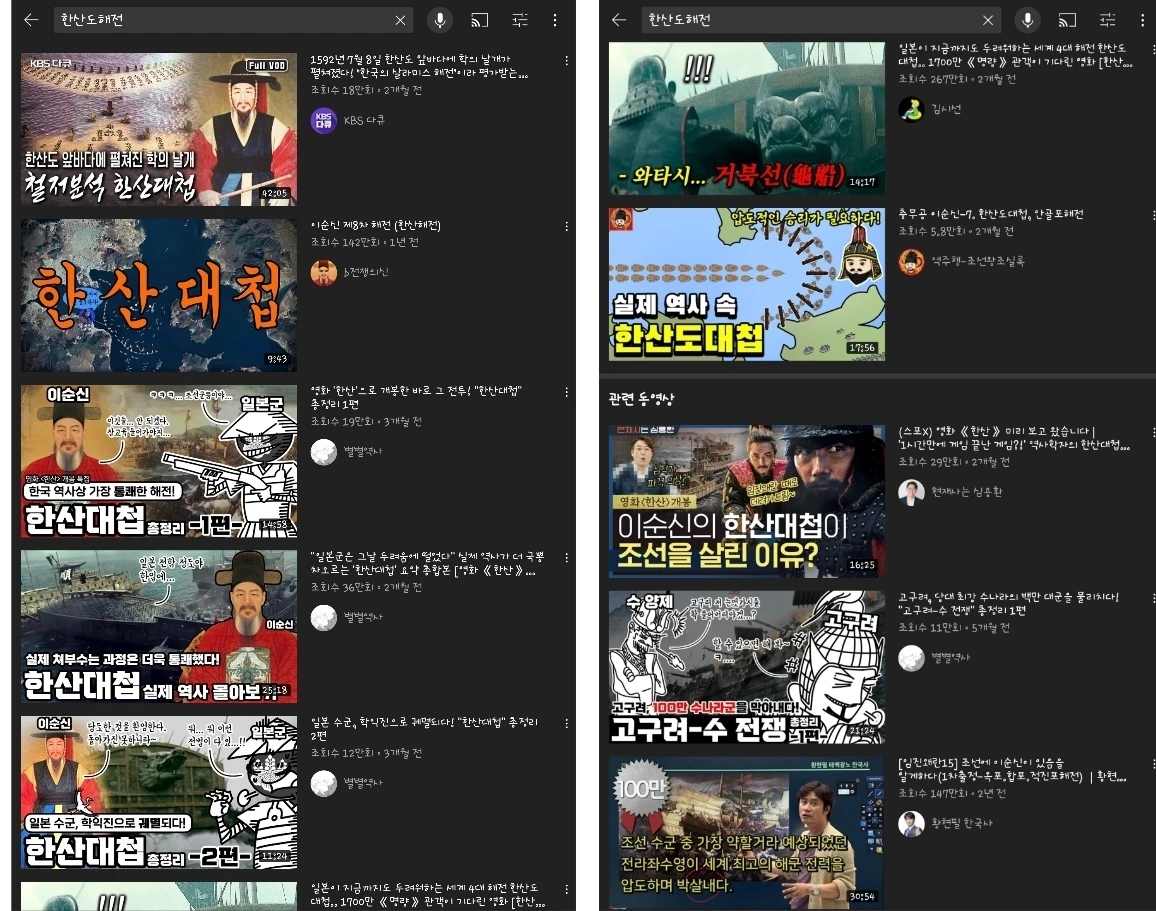Play 황현필 100만 lecture thumbnail
This screenshot has width=1156, height=911.
click(x=747, y=832)
